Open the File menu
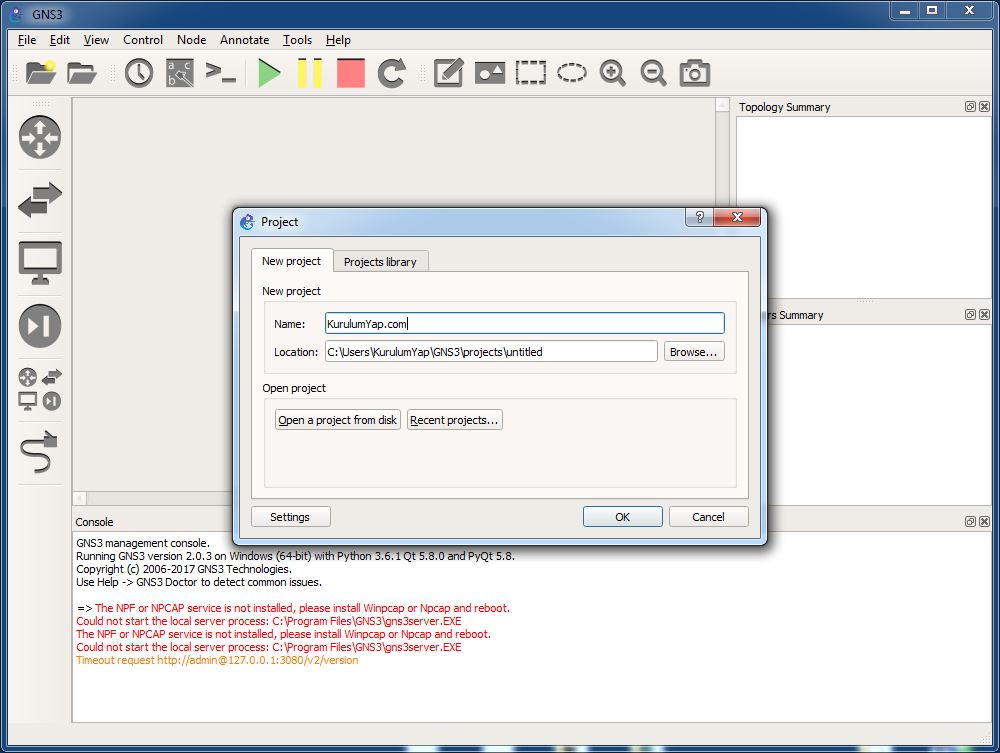The height and width of the screenshot is (753, 1000). pos(27,40)
